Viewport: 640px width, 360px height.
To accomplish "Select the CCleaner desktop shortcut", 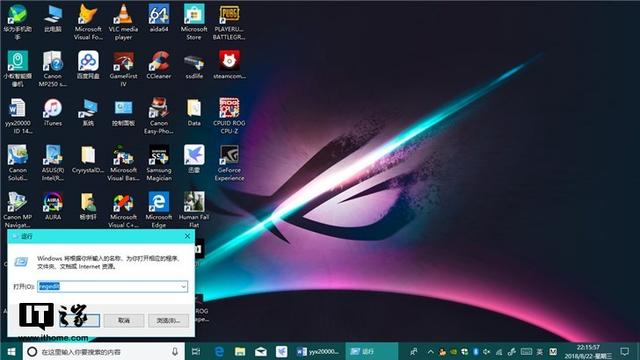I will (159, 64).
